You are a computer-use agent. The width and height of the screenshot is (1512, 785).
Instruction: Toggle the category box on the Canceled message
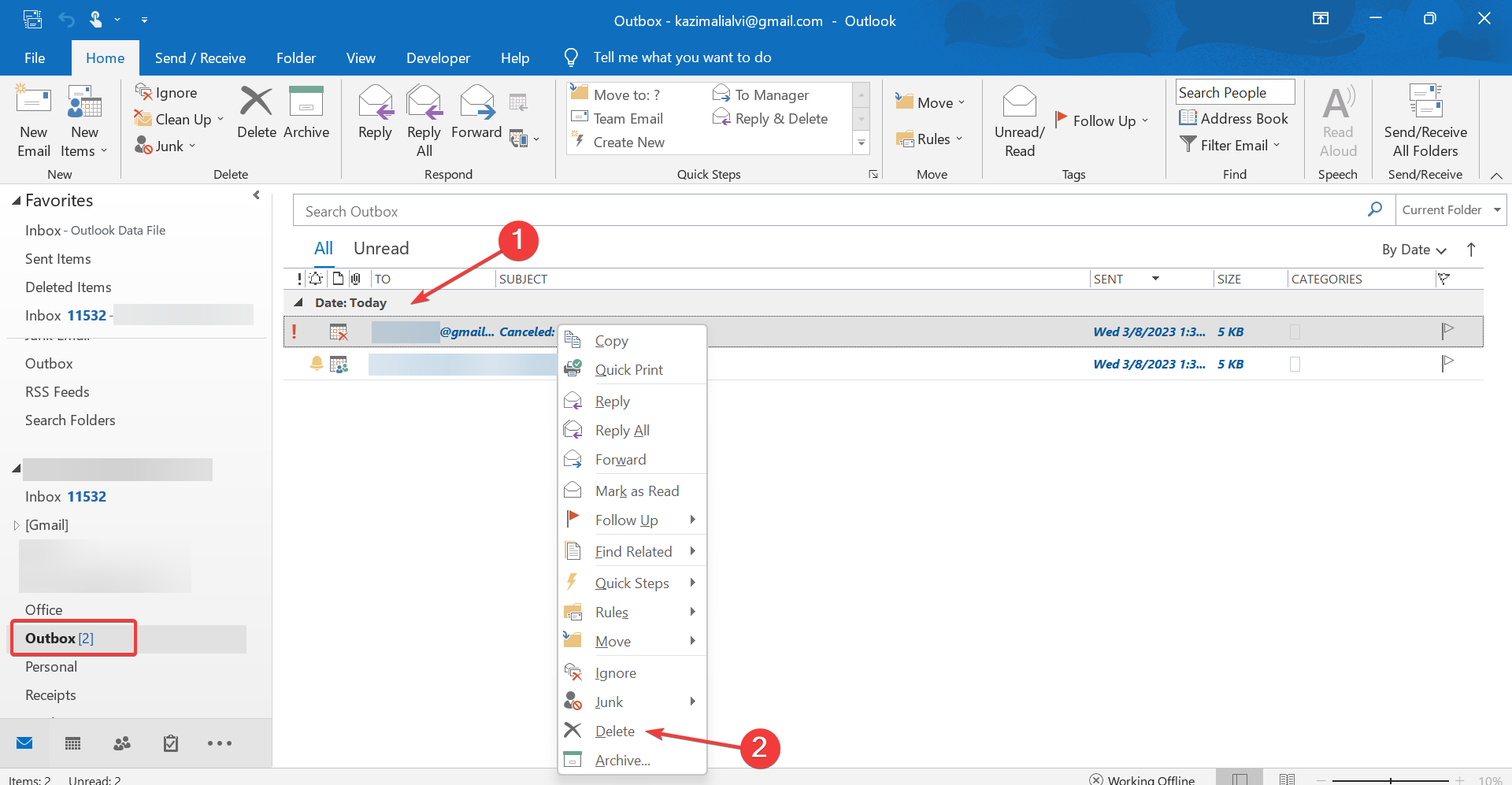point(1295,332)
